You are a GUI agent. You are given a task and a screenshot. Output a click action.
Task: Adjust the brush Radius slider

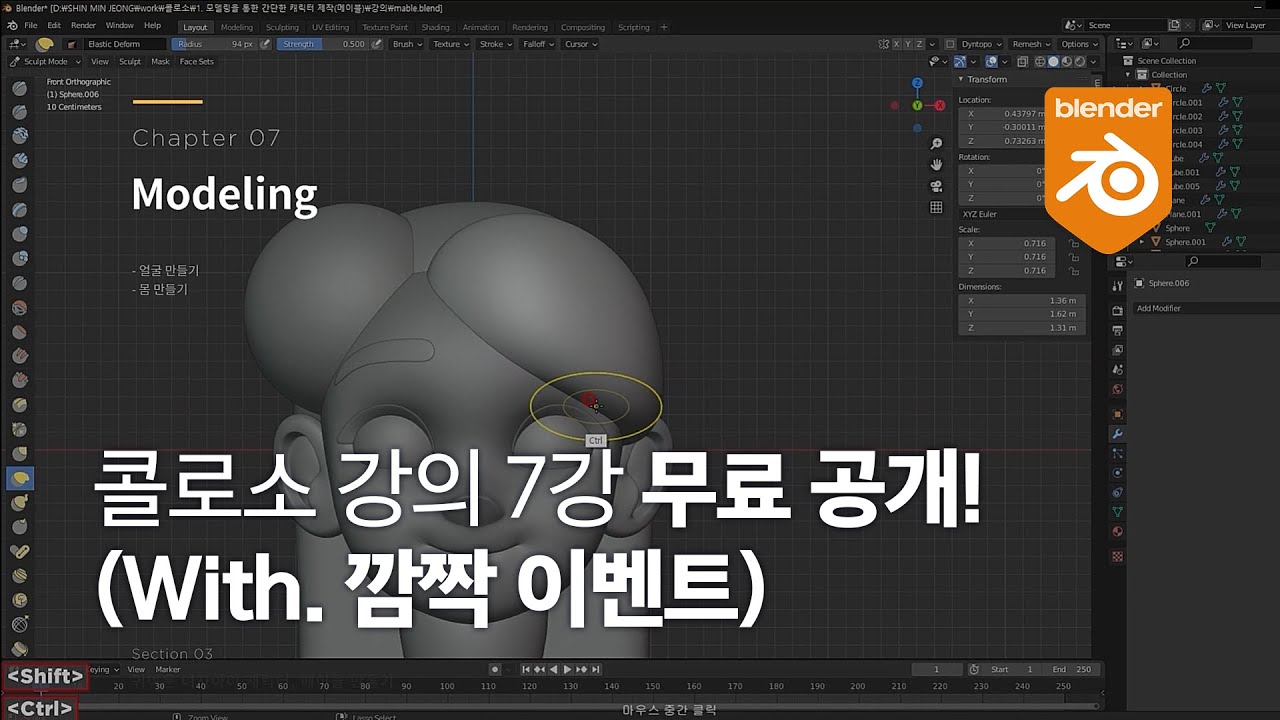(214, 44)
